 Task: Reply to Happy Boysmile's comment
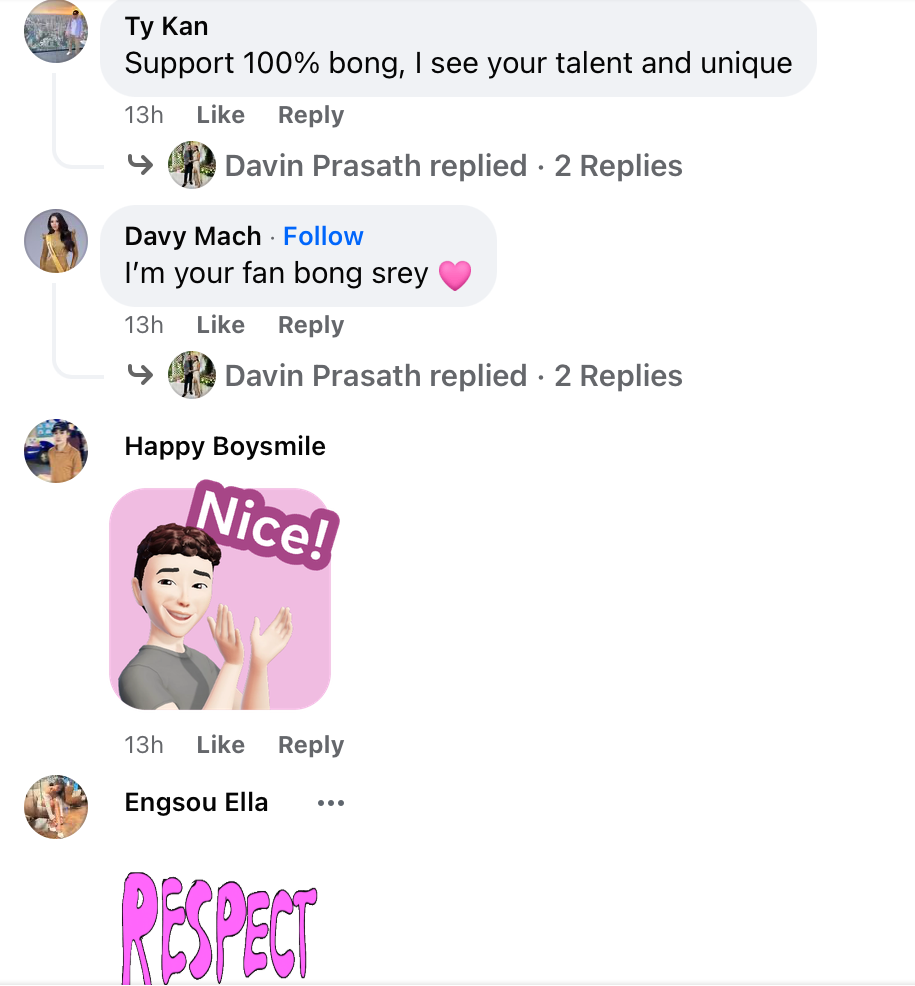310,745
